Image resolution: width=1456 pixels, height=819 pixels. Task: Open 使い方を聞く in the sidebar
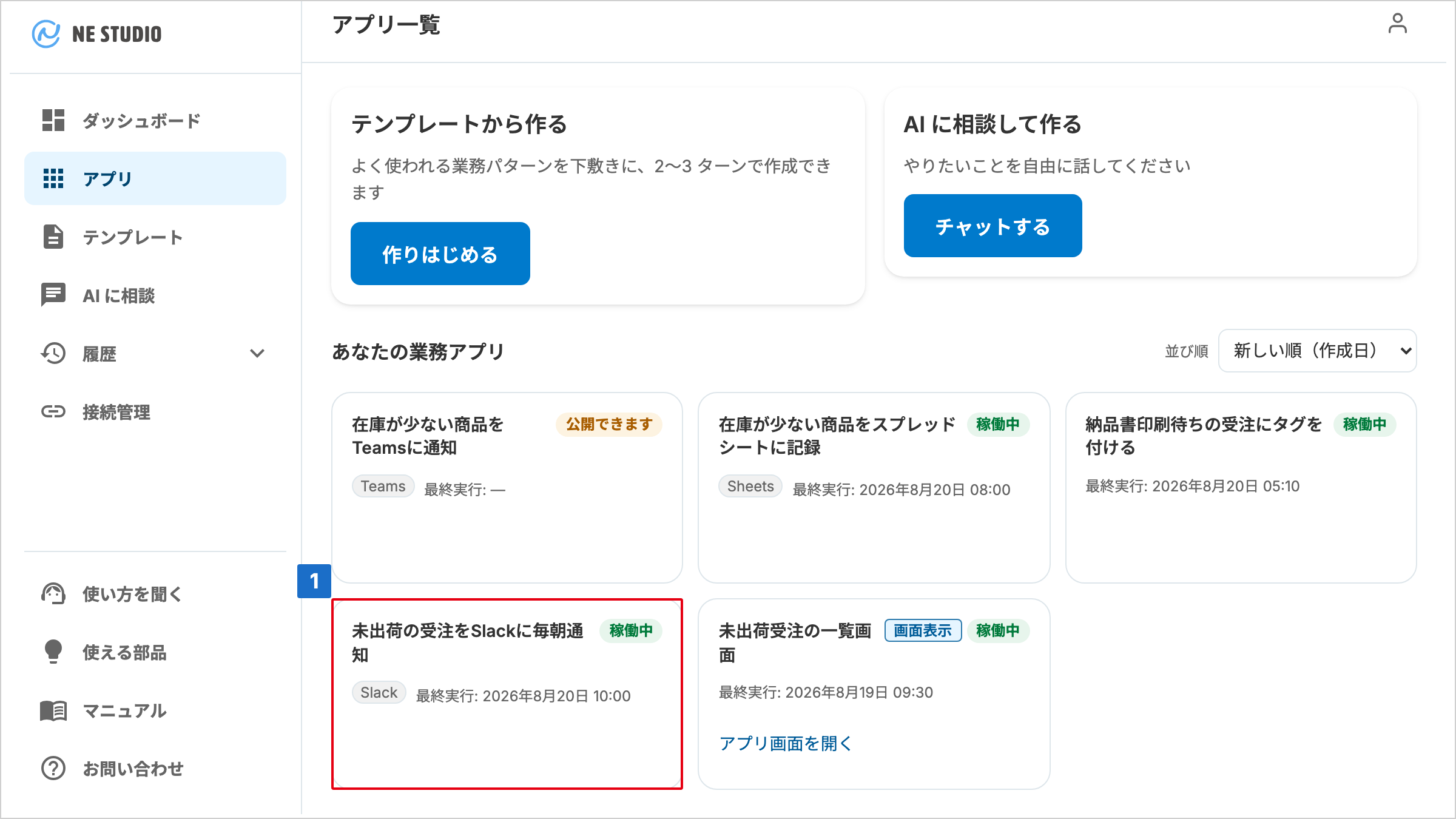[155, 593]
